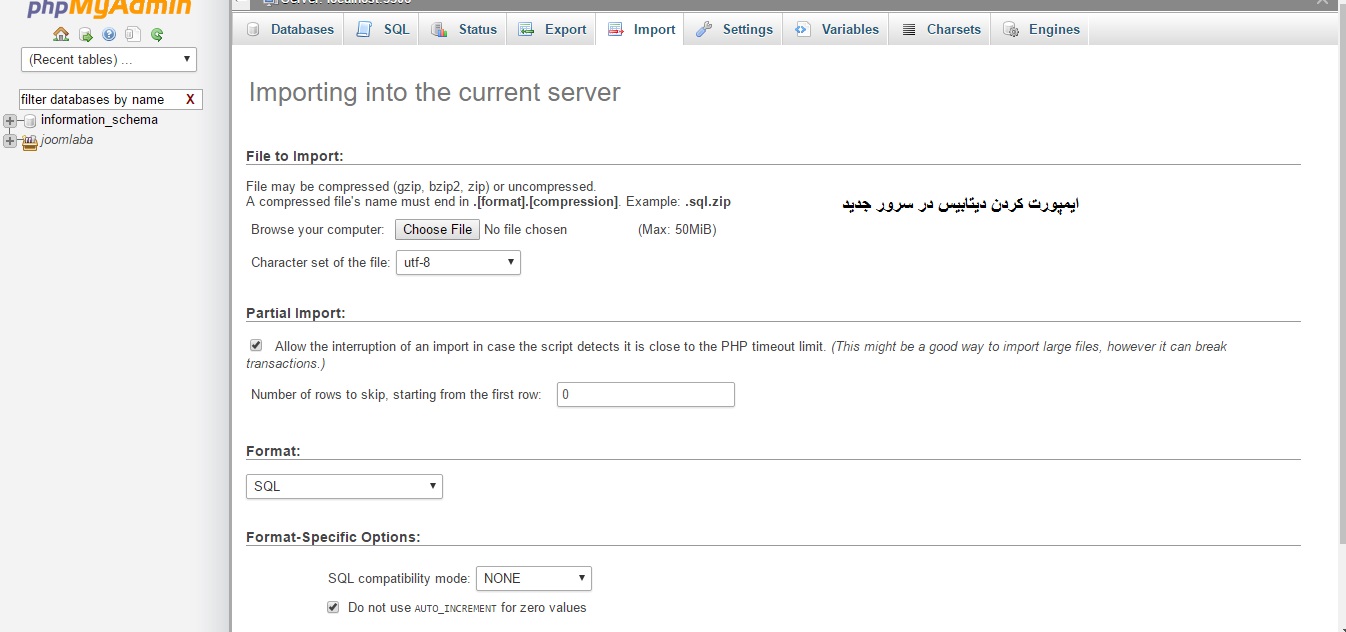Open the Recent tables dropdown
The image size is (1346, 632).
click(x=109, y=59)
